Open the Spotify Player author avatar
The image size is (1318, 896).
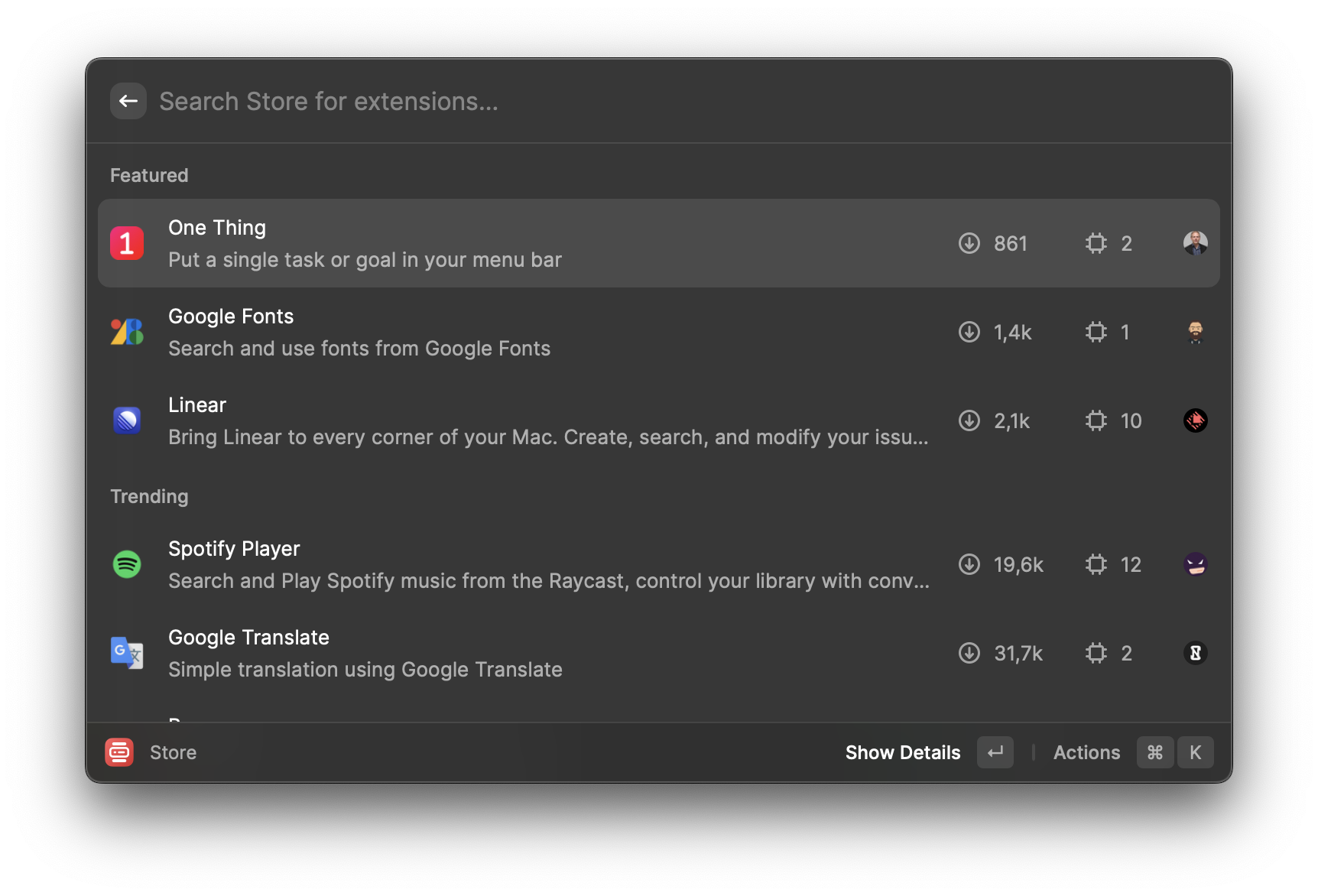pos(1196,564)
